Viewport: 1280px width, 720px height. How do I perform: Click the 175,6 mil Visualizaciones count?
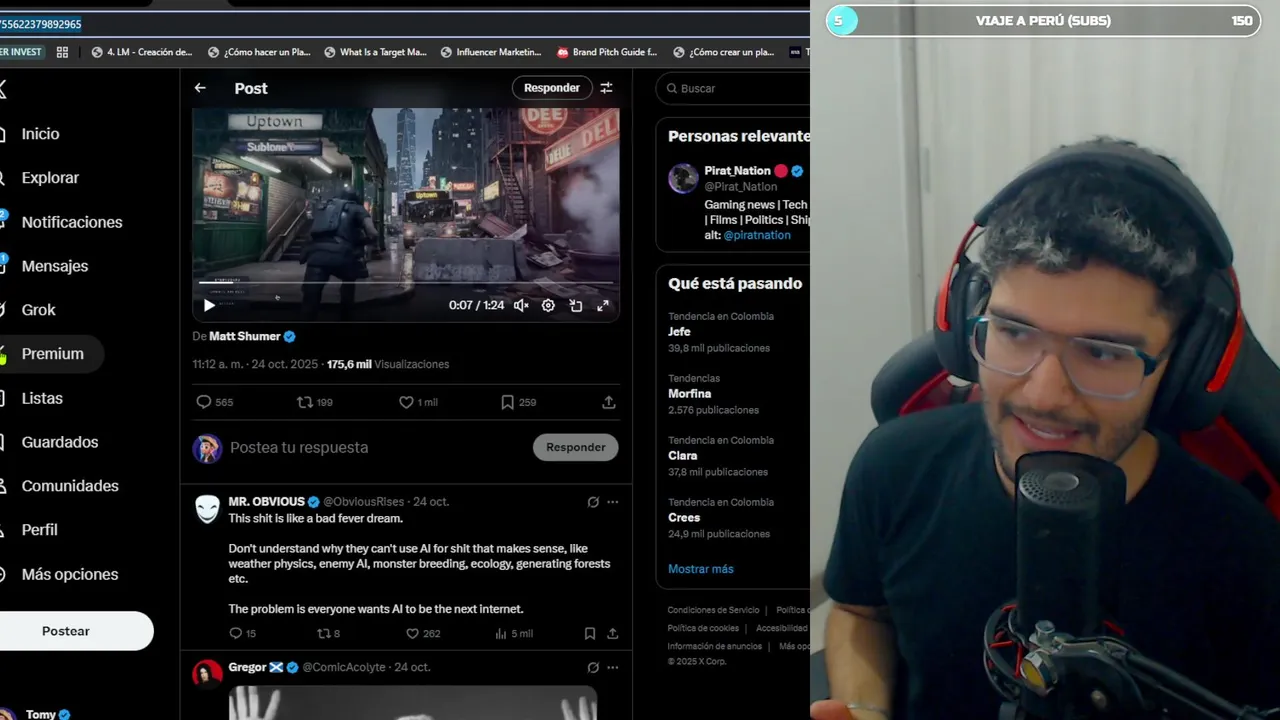point(388,364)
